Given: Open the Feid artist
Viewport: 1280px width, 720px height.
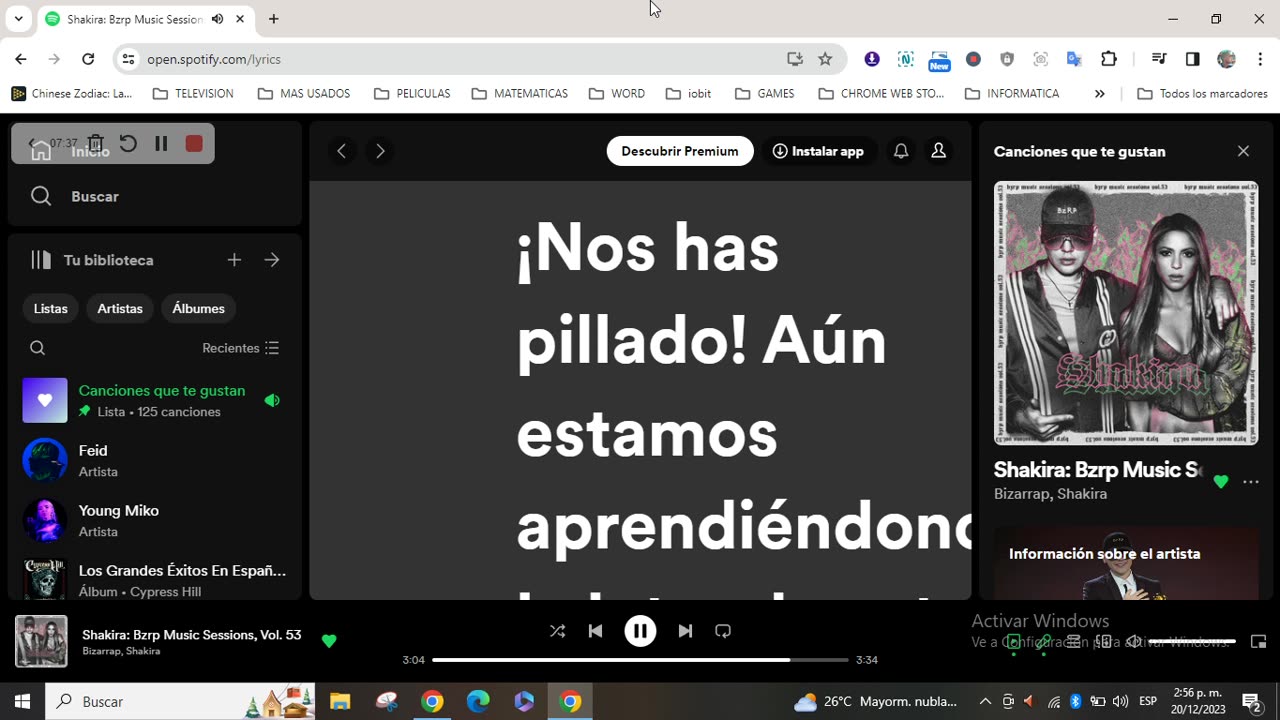Looking at the screenshot, I should point(155,460).
